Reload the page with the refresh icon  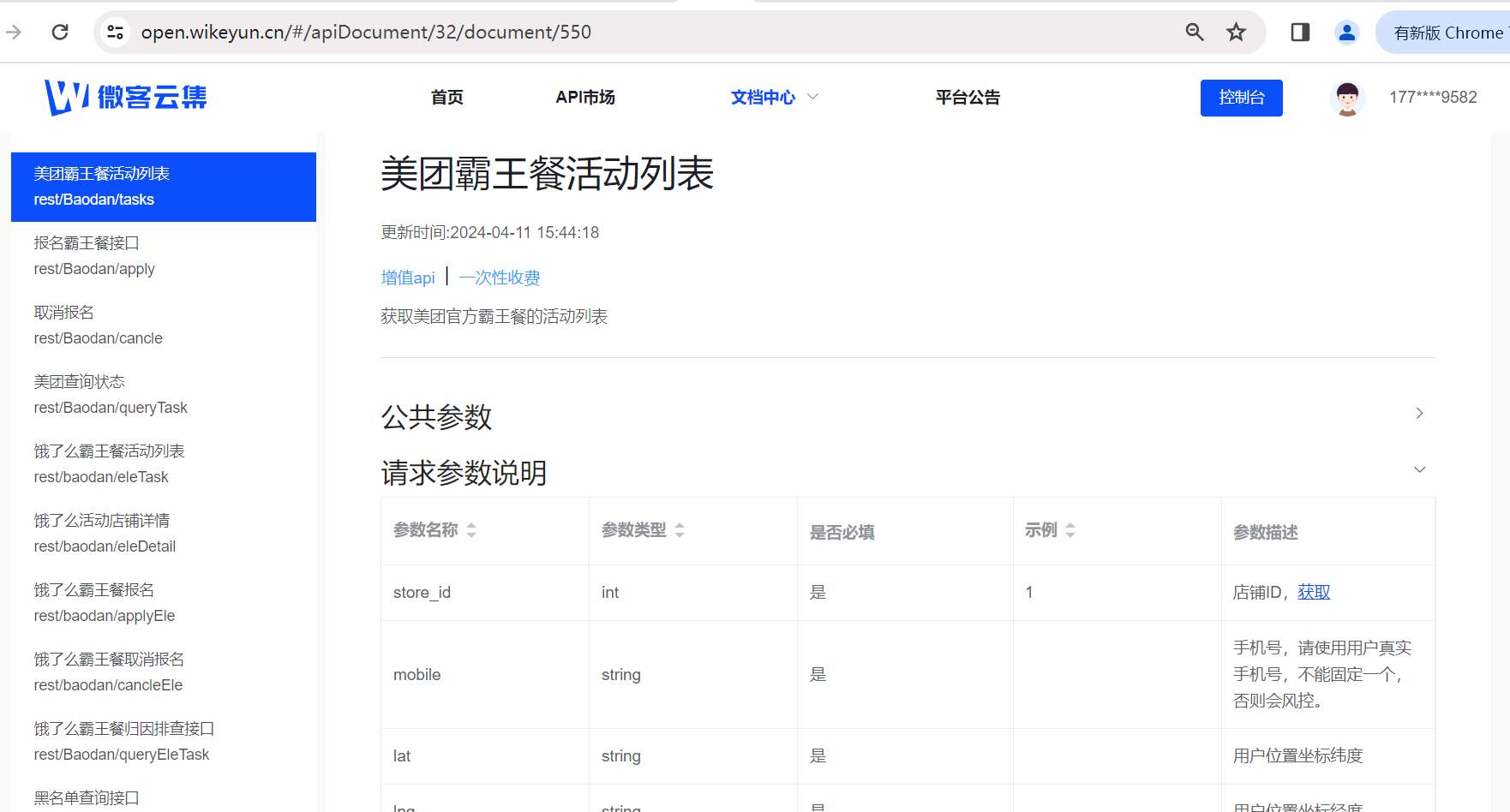[60, 33]
